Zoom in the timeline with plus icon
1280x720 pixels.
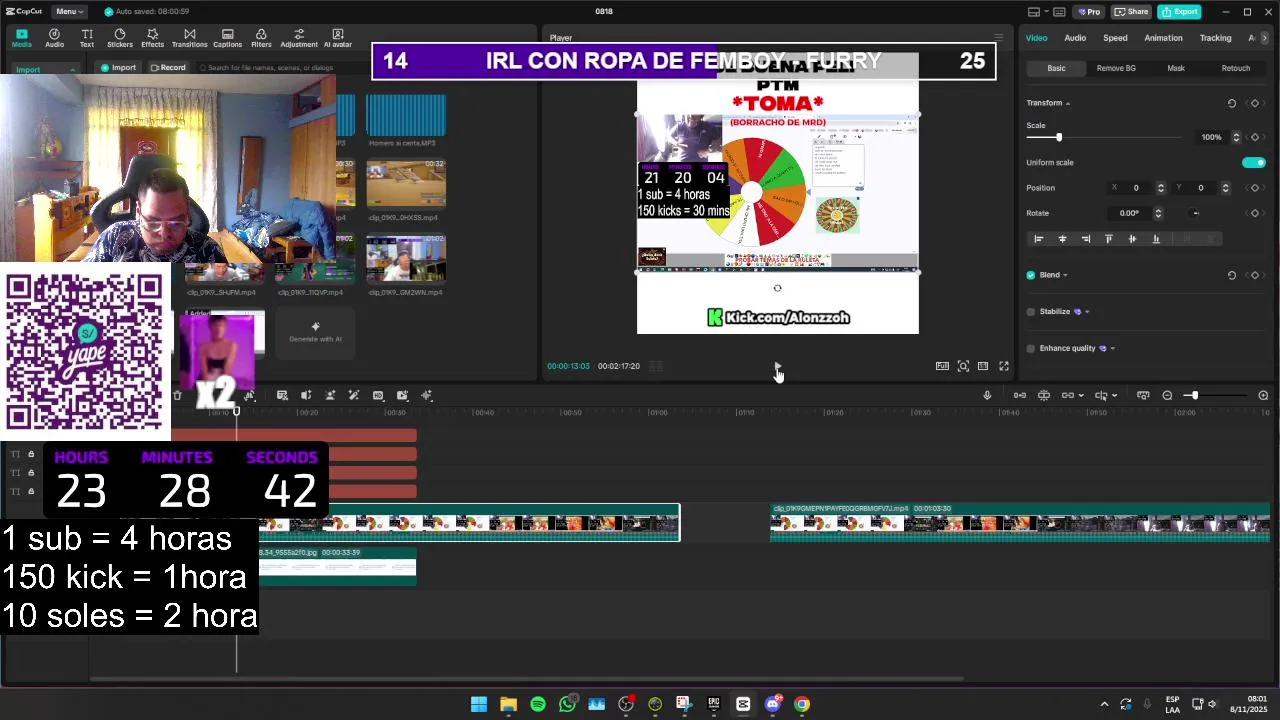1263,395
